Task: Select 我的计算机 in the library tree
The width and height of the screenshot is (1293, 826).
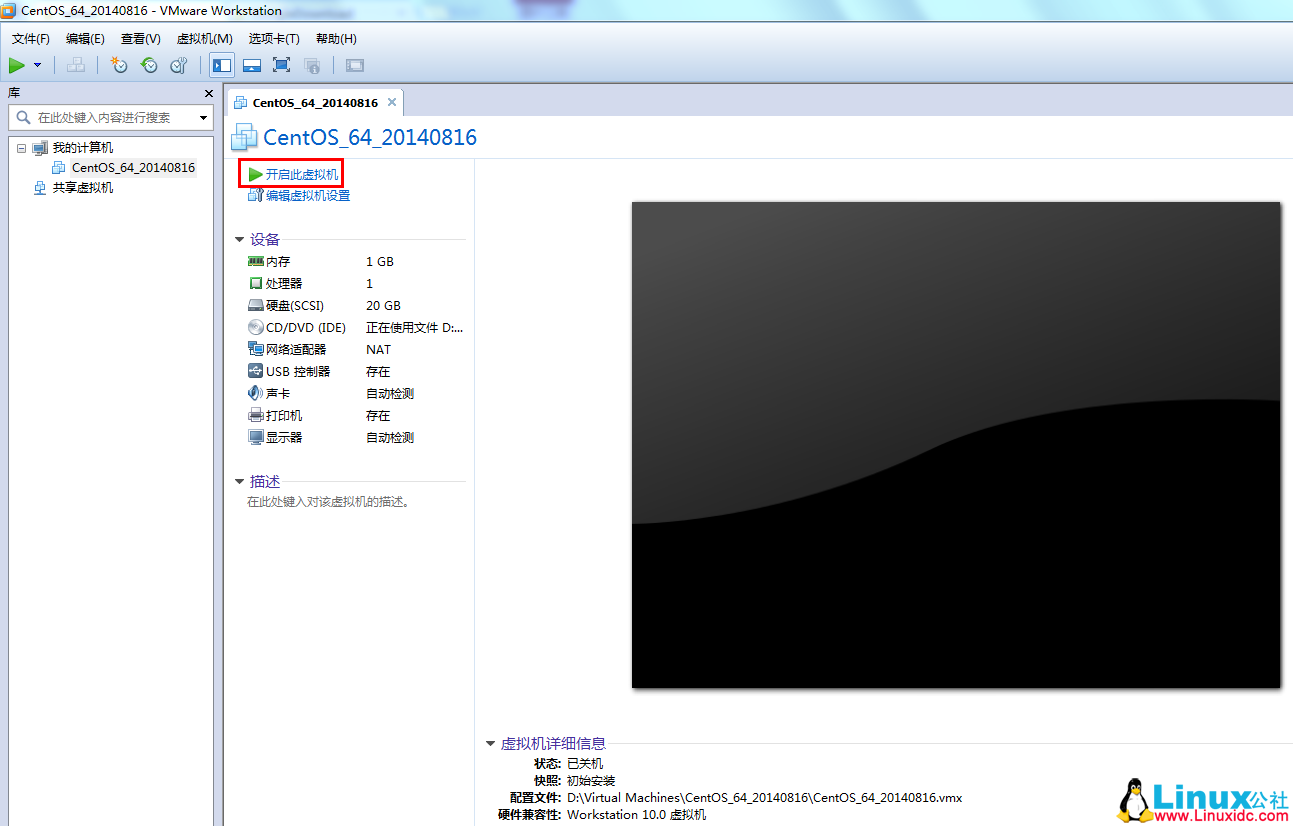Action: (83, 148)
